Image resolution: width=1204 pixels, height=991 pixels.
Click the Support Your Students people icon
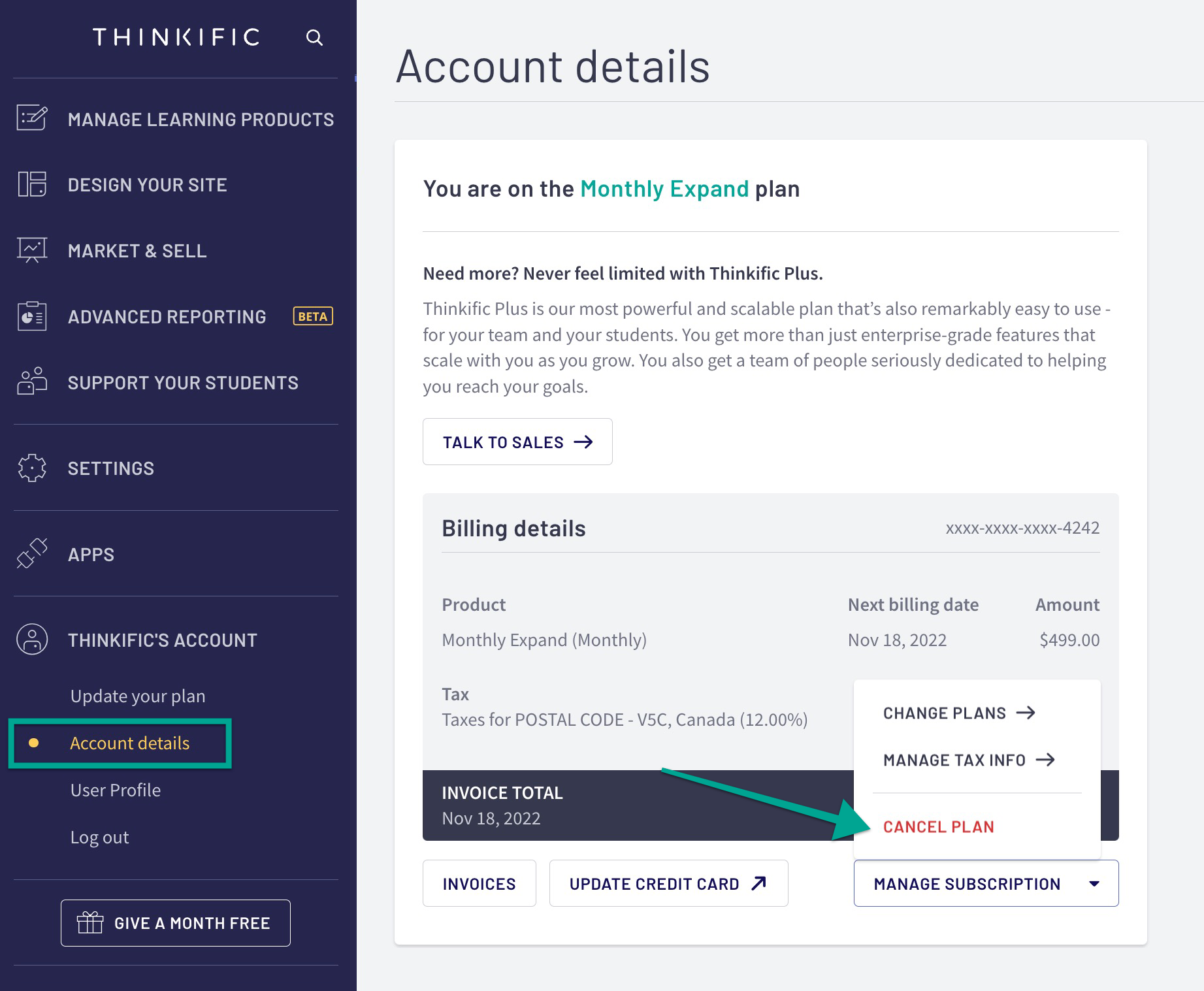(32, 382)
